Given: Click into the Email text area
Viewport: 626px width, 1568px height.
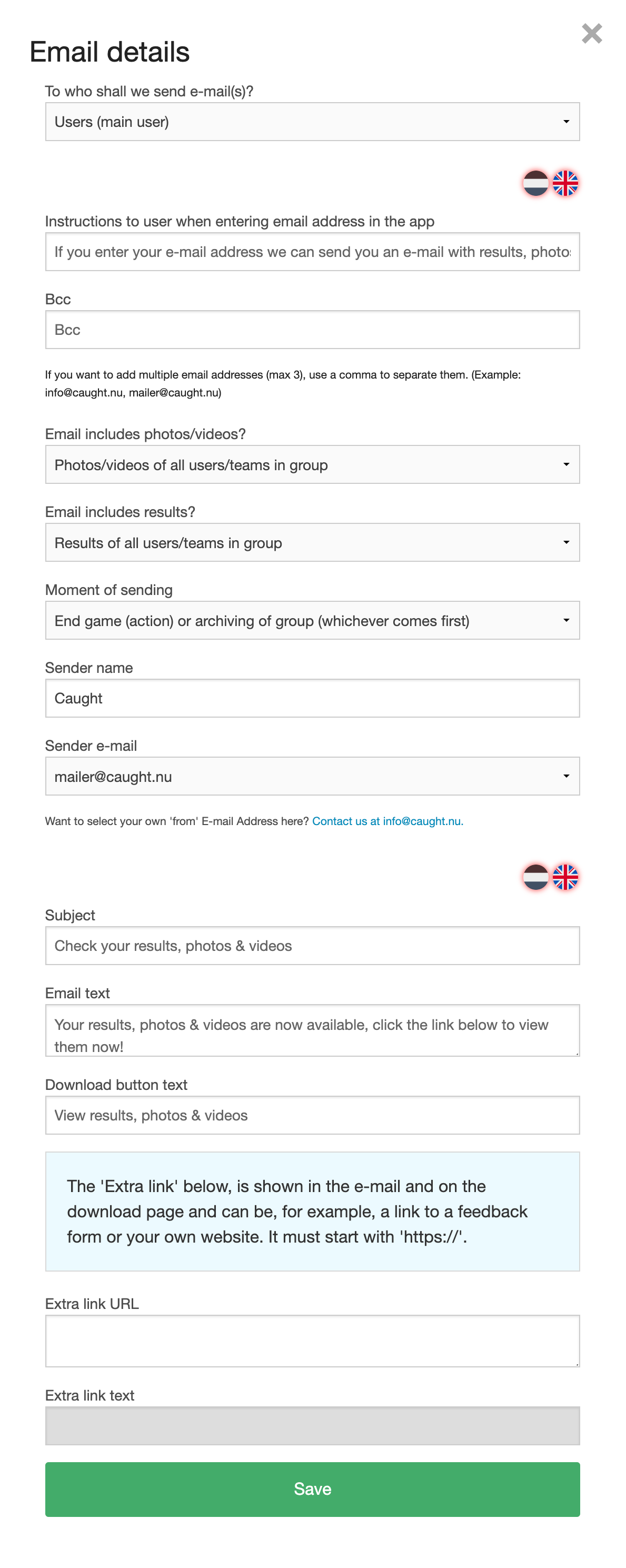Looking at the screenshot, I should point(312,1030).
